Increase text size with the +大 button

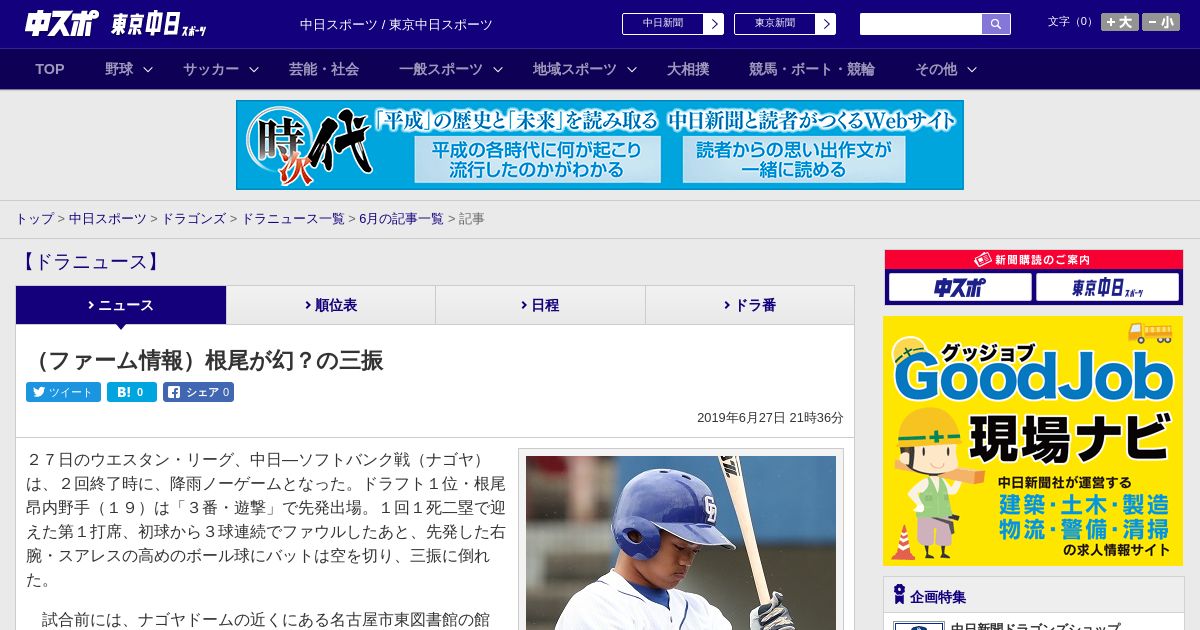click(x=1119, y=22)
